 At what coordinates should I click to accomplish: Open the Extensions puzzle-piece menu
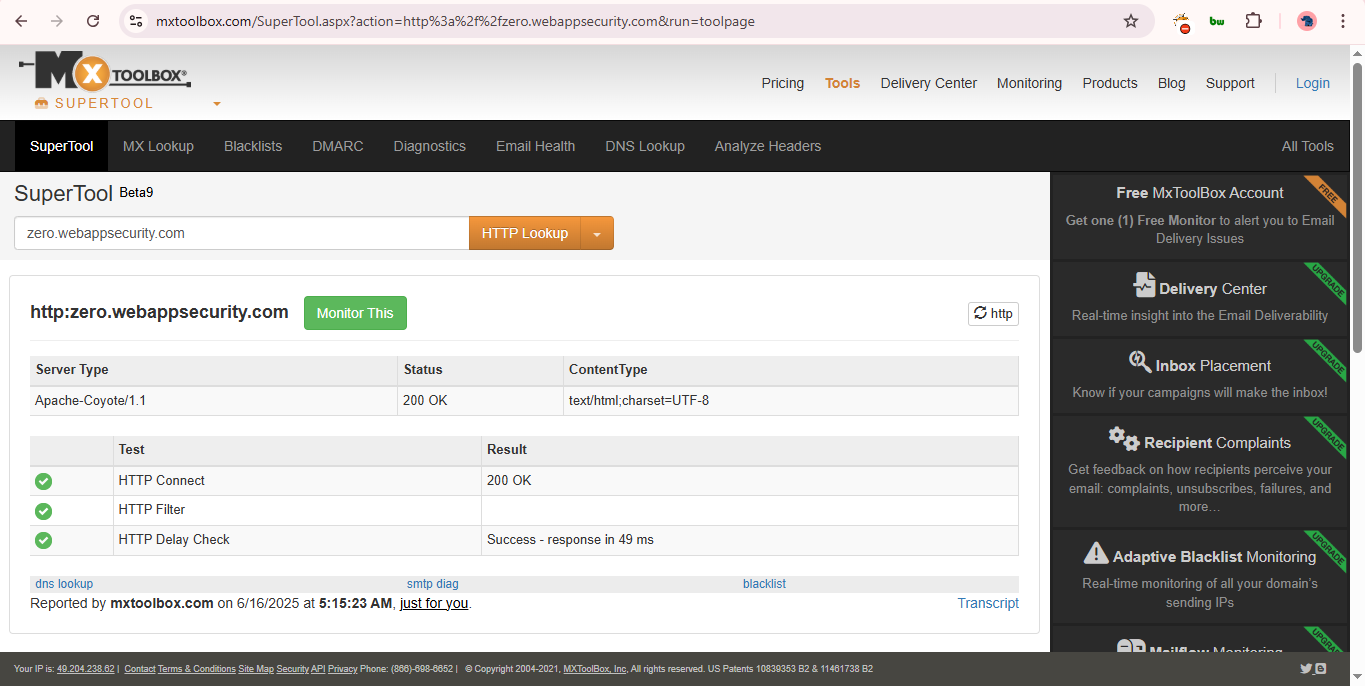tap(1253, 21)
